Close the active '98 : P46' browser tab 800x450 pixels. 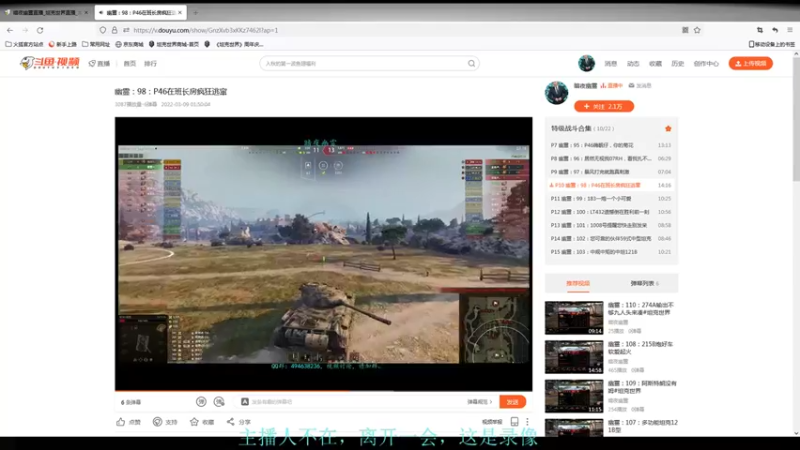pyautogui.click(x=180, y=12)
